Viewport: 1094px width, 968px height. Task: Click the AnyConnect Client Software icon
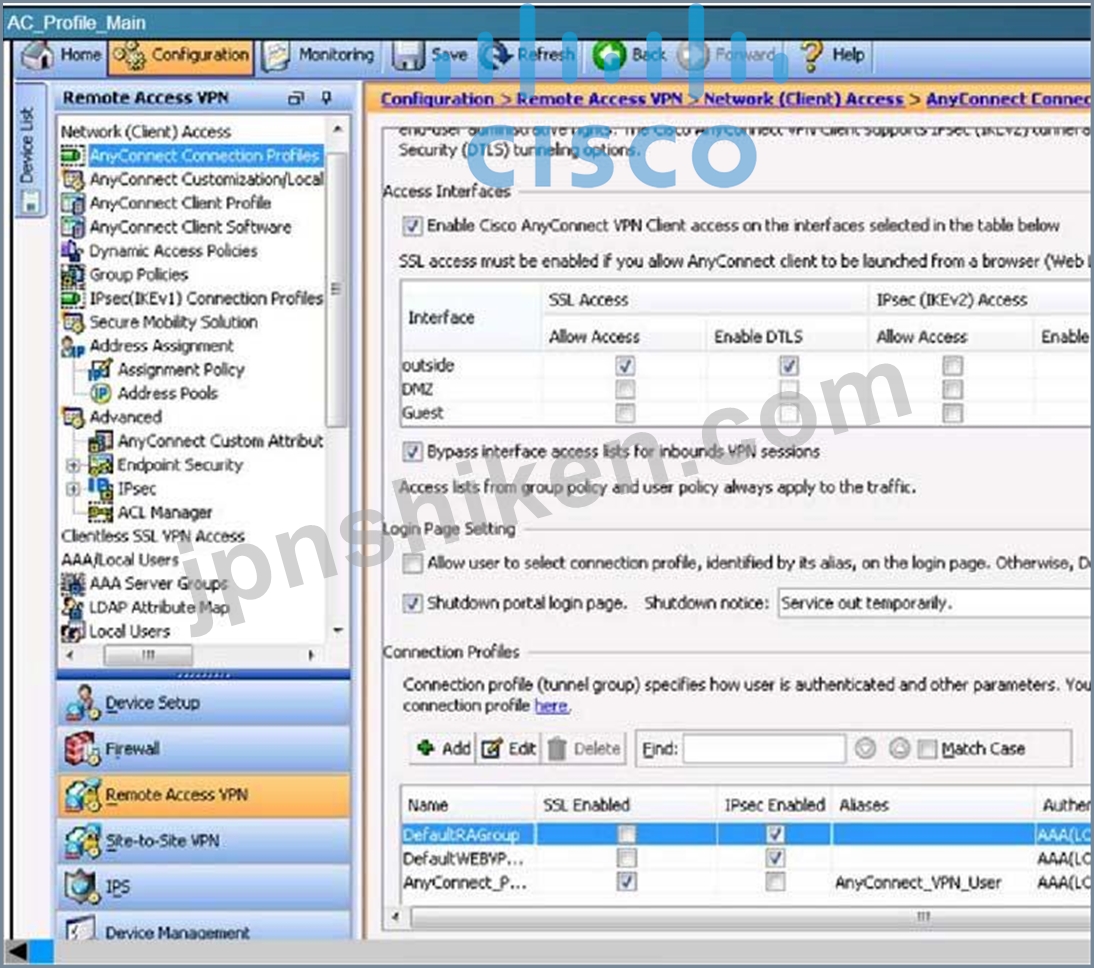[x=73, y=227]
